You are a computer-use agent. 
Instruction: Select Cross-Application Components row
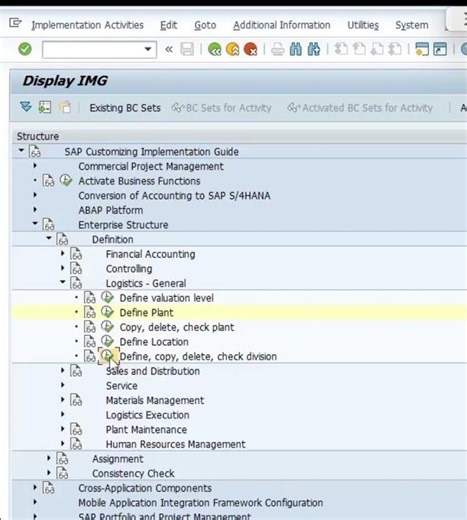point(145,488)
